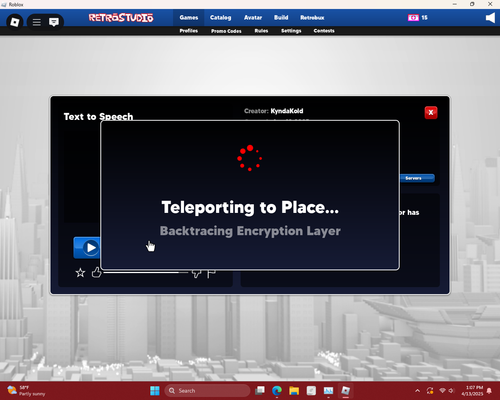Click the red loading spinner
Image resolution: width=500 pixels, height=400 pixels.
[x=249, y=158]
